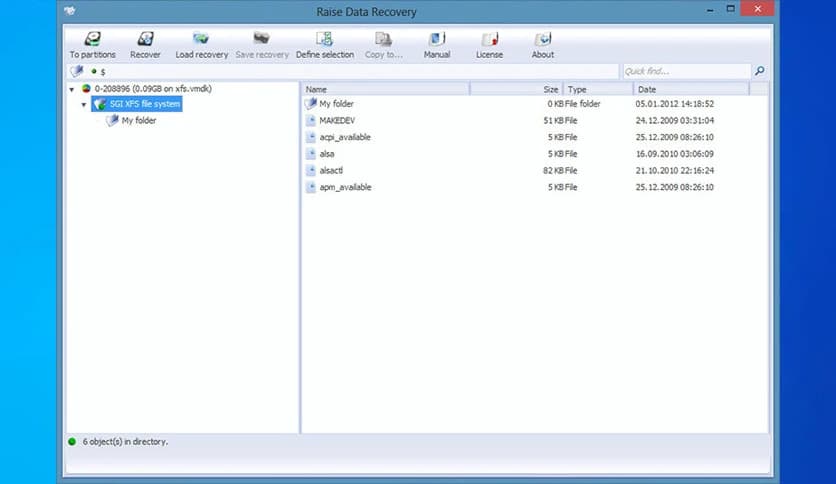
Task: Maximize the Raise Data Recovery window
Action: point(730,9)
